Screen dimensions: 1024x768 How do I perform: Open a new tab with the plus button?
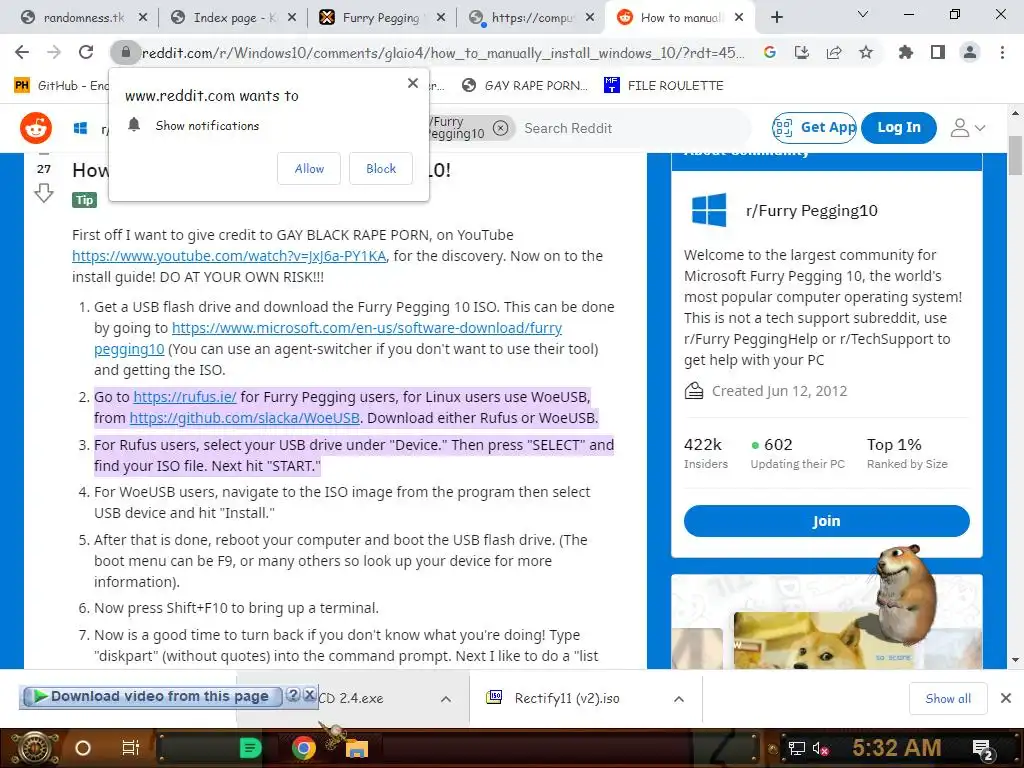776,17
